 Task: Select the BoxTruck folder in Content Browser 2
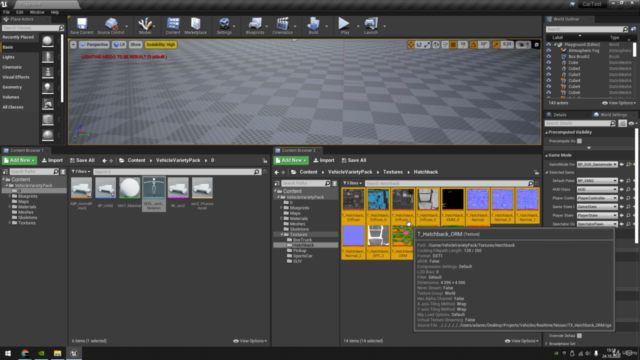[302, 240]
